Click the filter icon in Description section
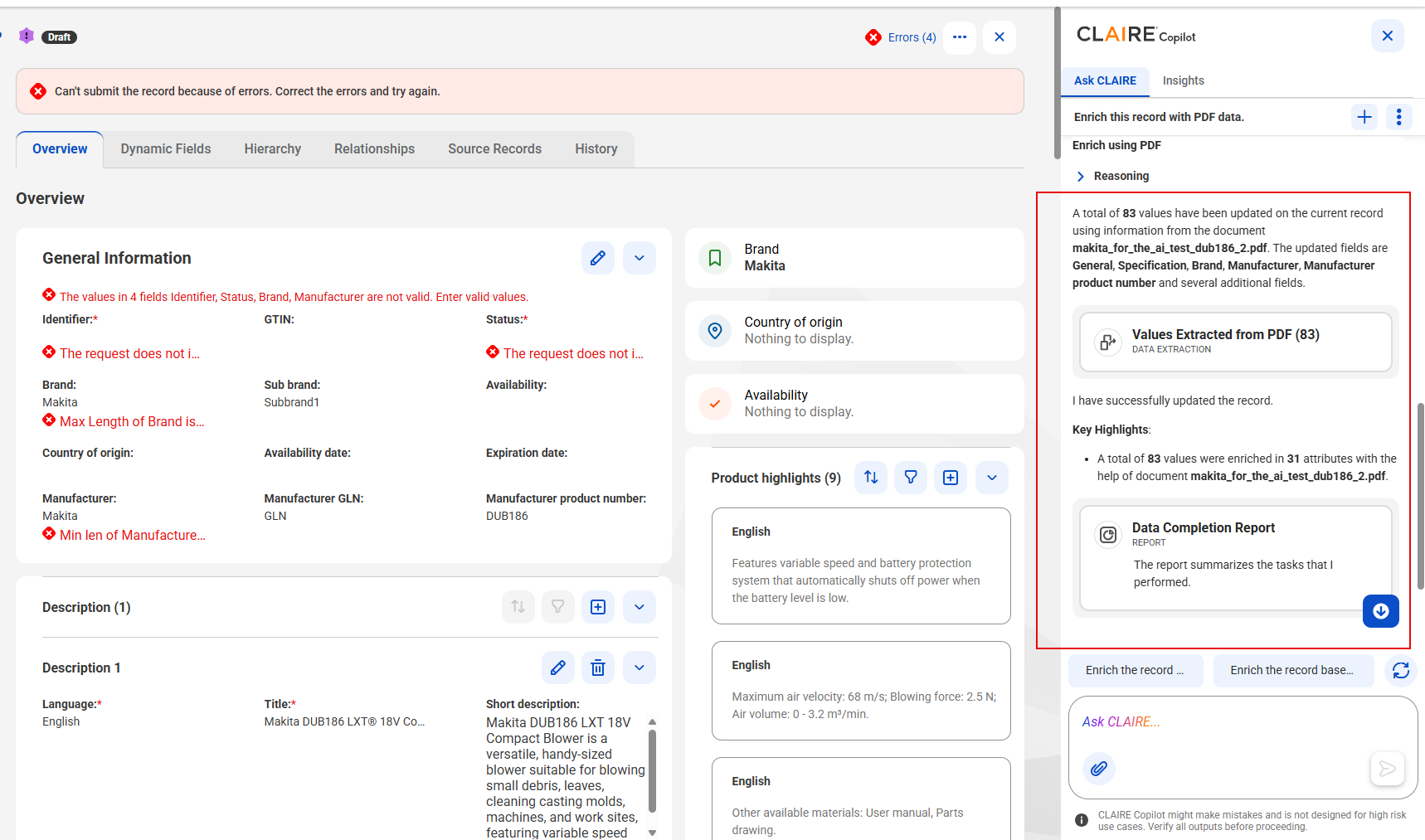Image resolution: width=1425 pixels, height=840 pixels. [x=558, y=607]
